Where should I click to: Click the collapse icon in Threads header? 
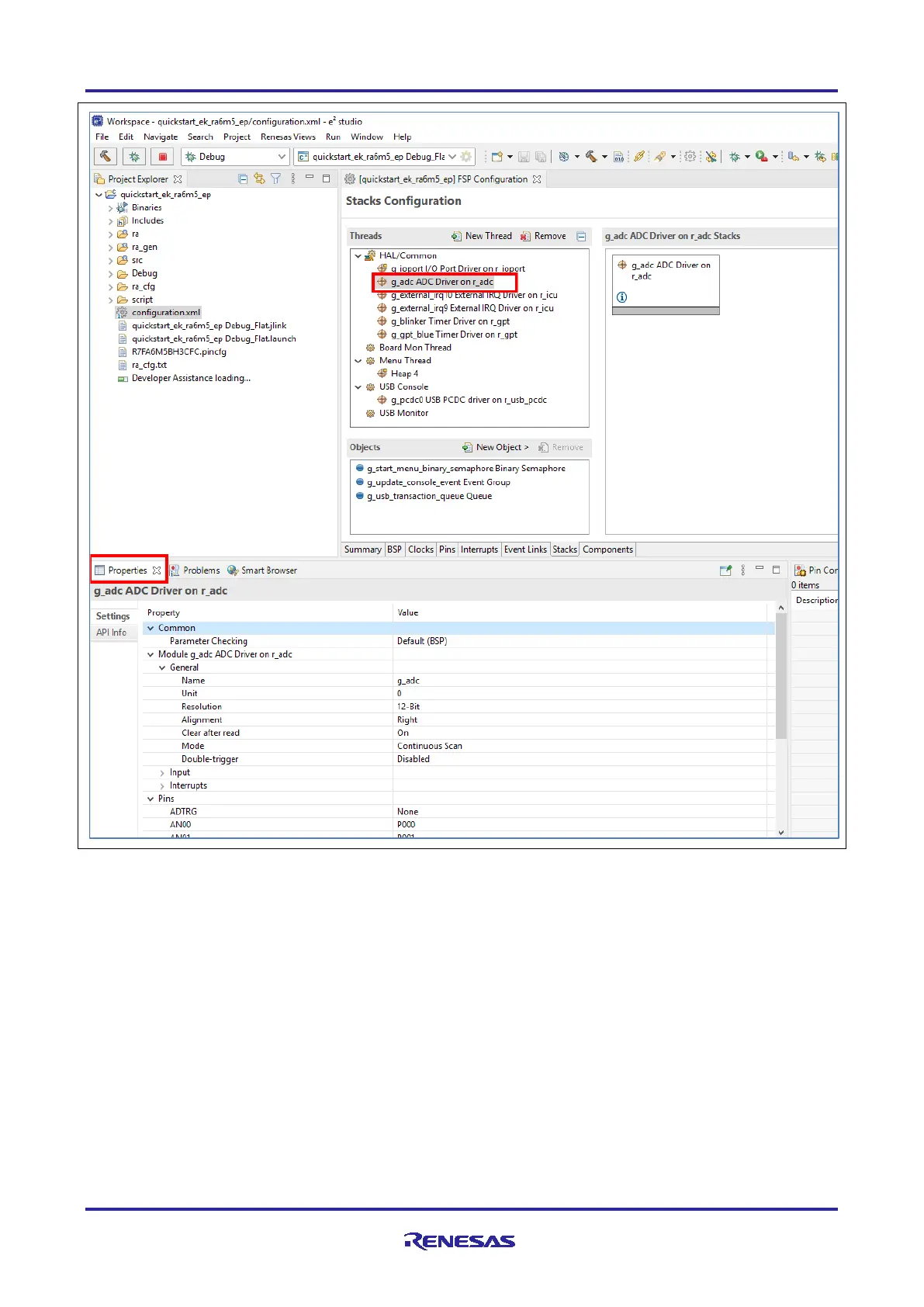point(581,236)
